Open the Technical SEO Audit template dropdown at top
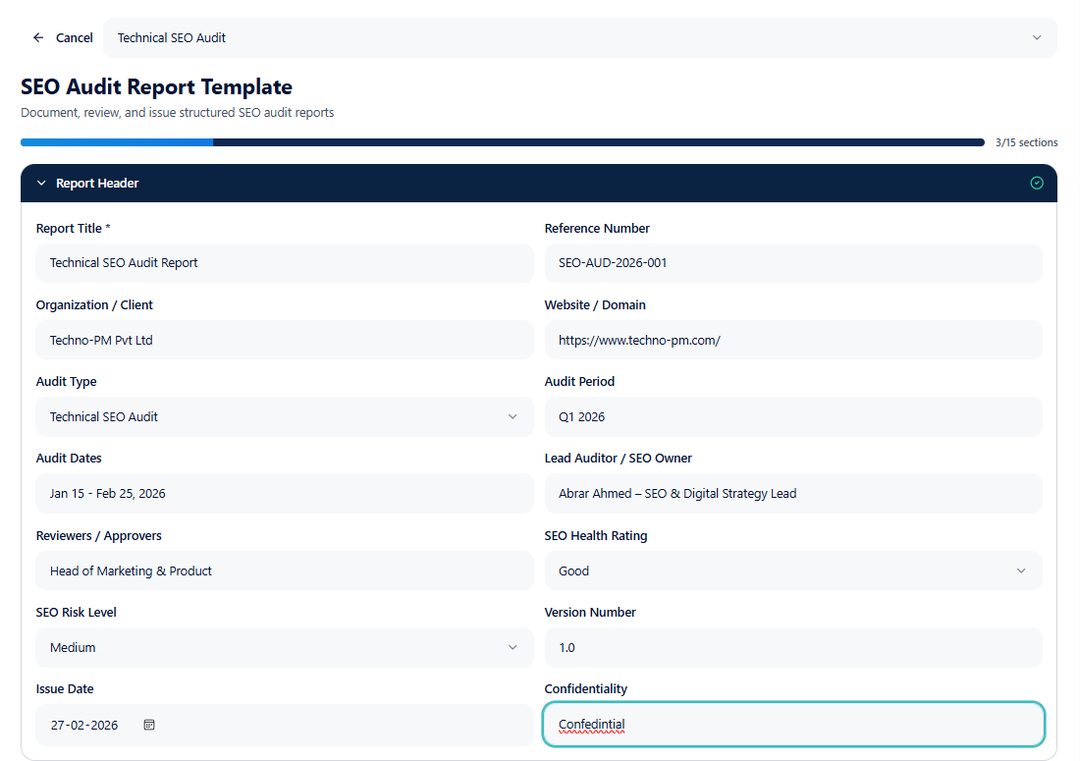 click(580, 38)
